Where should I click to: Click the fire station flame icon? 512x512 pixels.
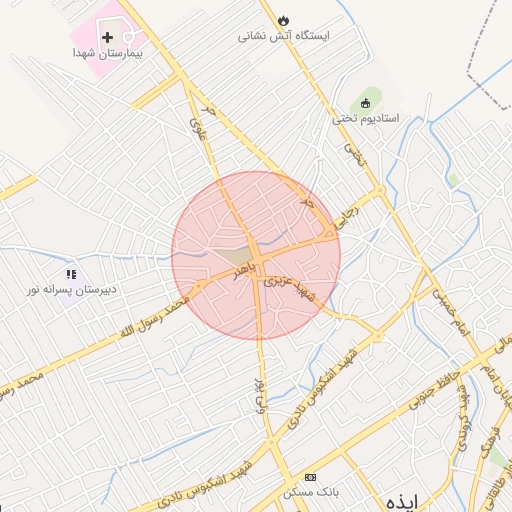[x=283, y=21]
